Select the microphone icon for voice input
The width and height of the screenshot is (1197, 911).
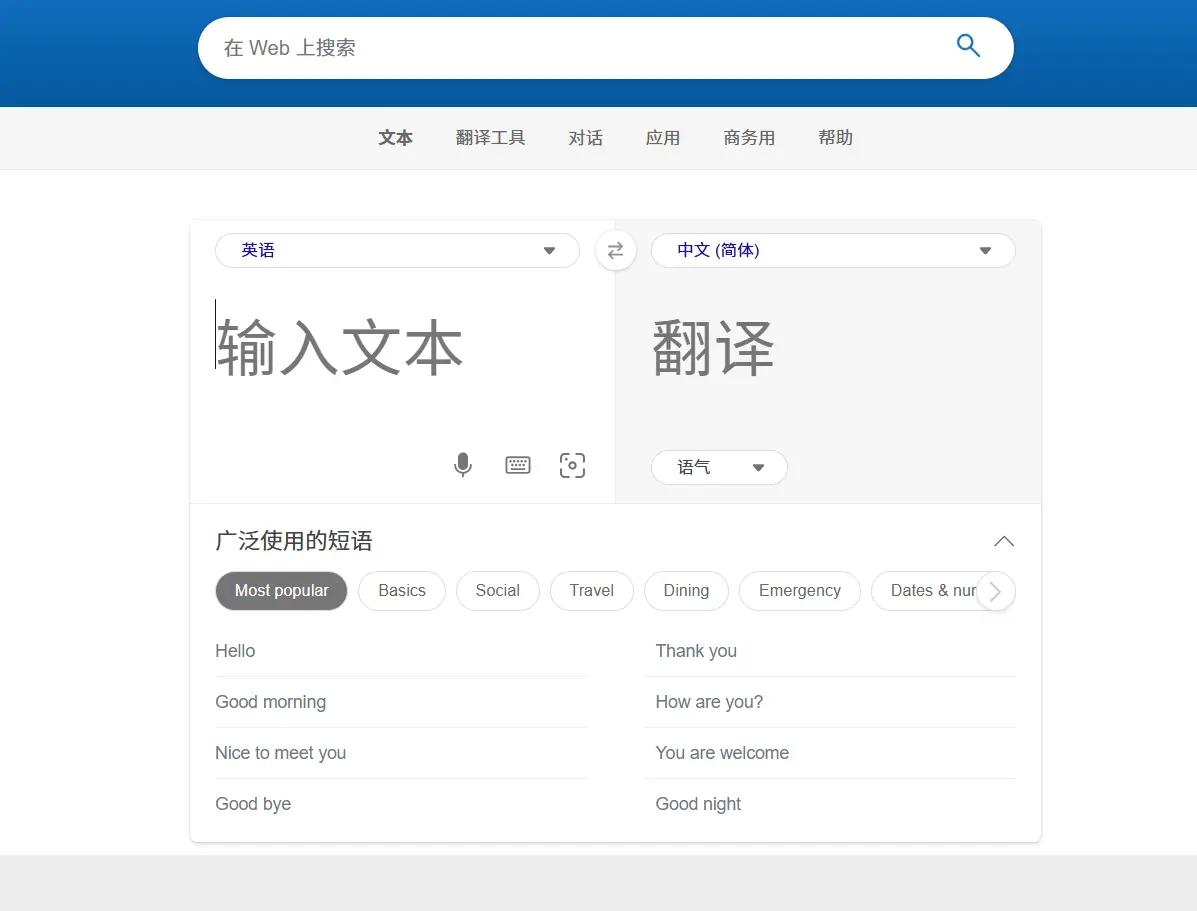click(x=462, y=465)
